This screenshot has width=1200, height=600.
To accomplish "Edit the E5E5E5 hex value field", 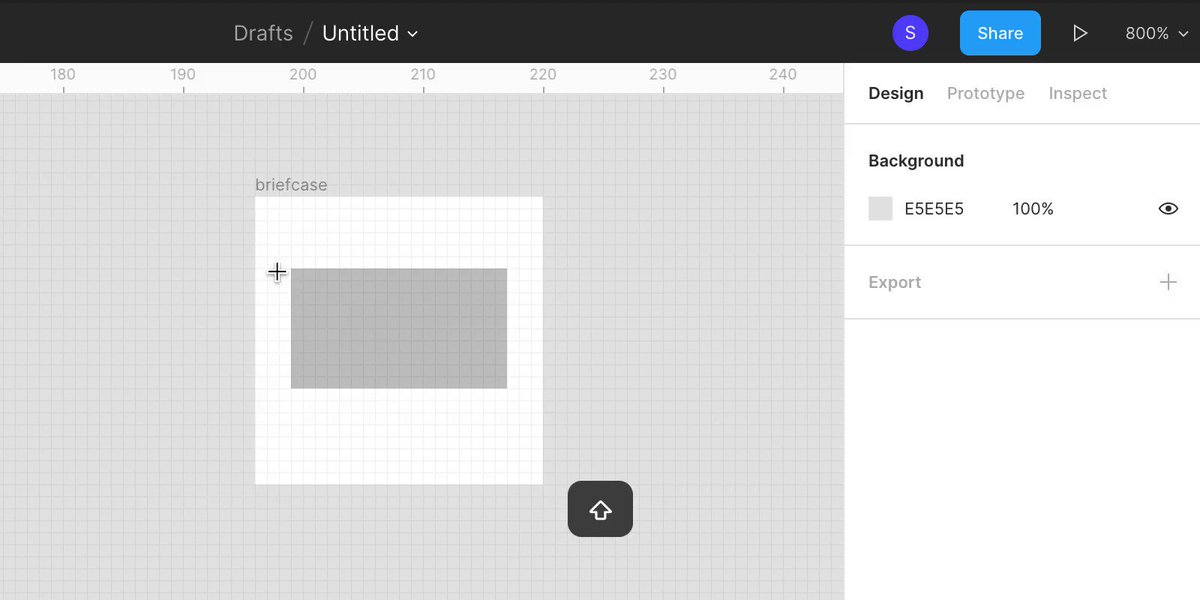I will [x=934, y=209].
